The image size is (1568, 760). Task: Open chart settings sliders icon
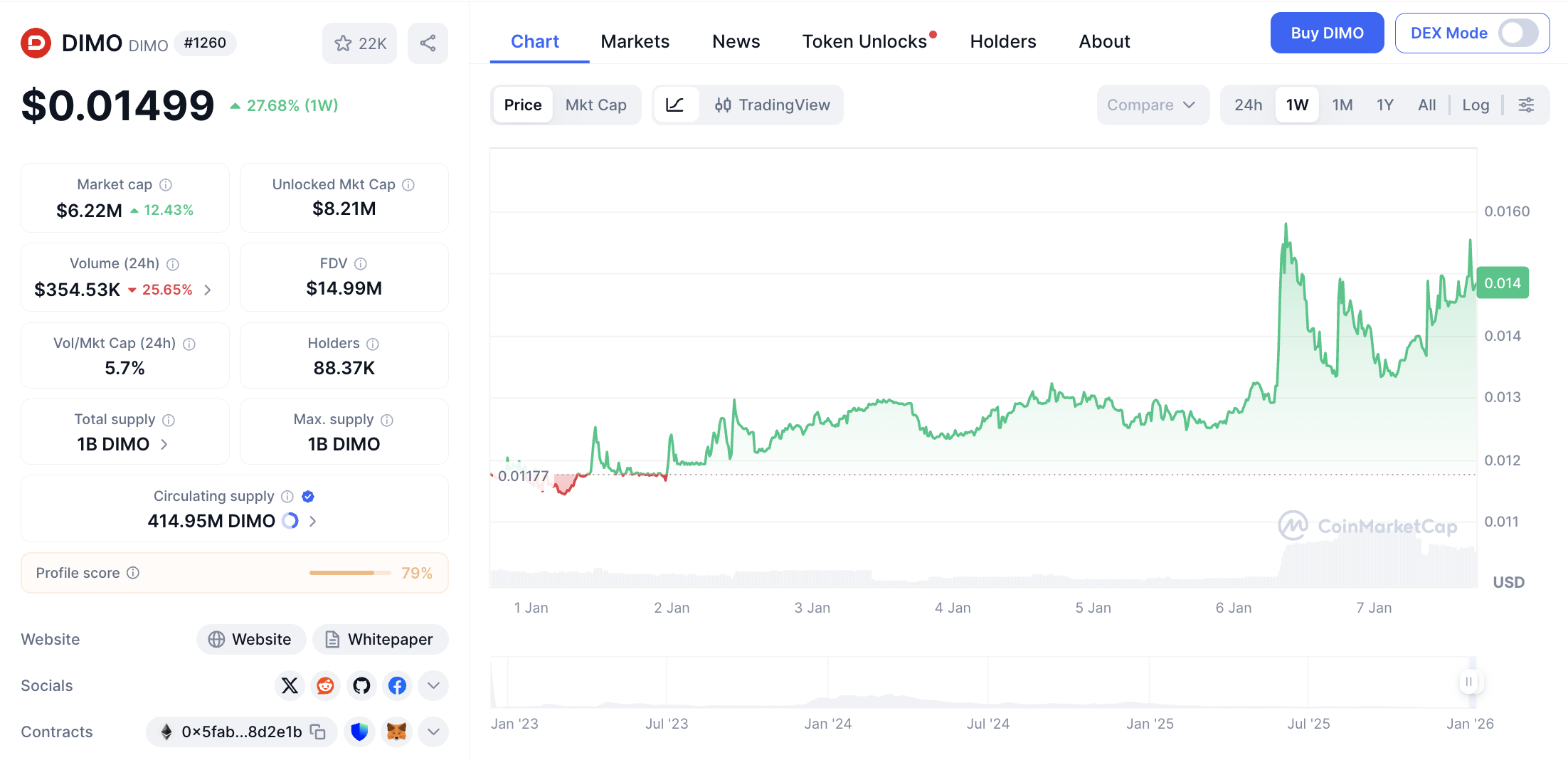tap(1526, 105)
